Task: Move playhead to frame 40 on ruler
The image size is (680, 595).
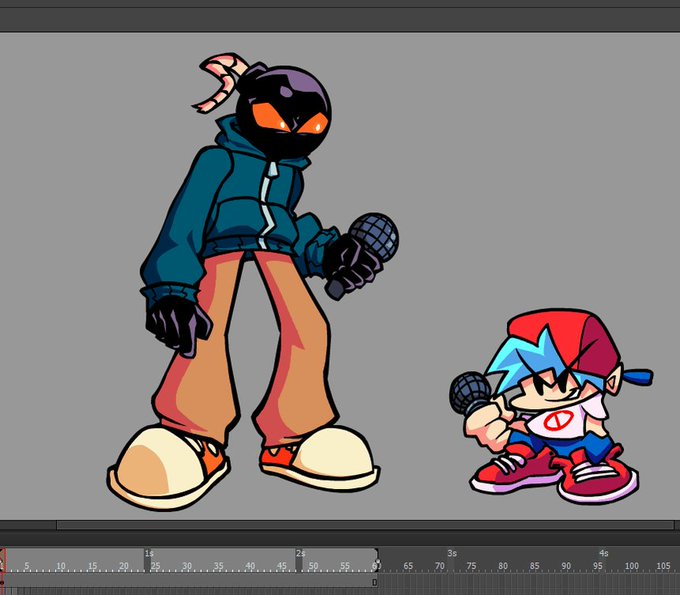Action: coord(250,566)
